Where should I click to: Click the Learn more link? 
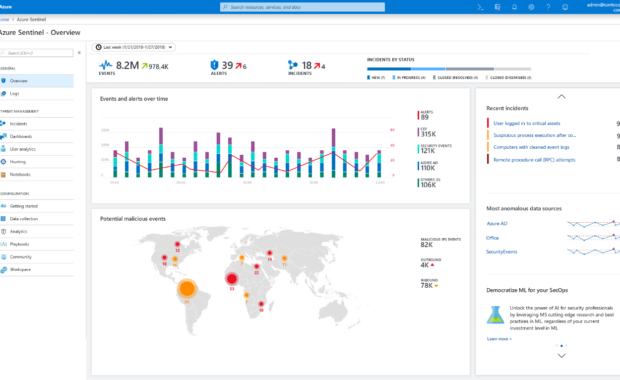(x=499, y=339)
